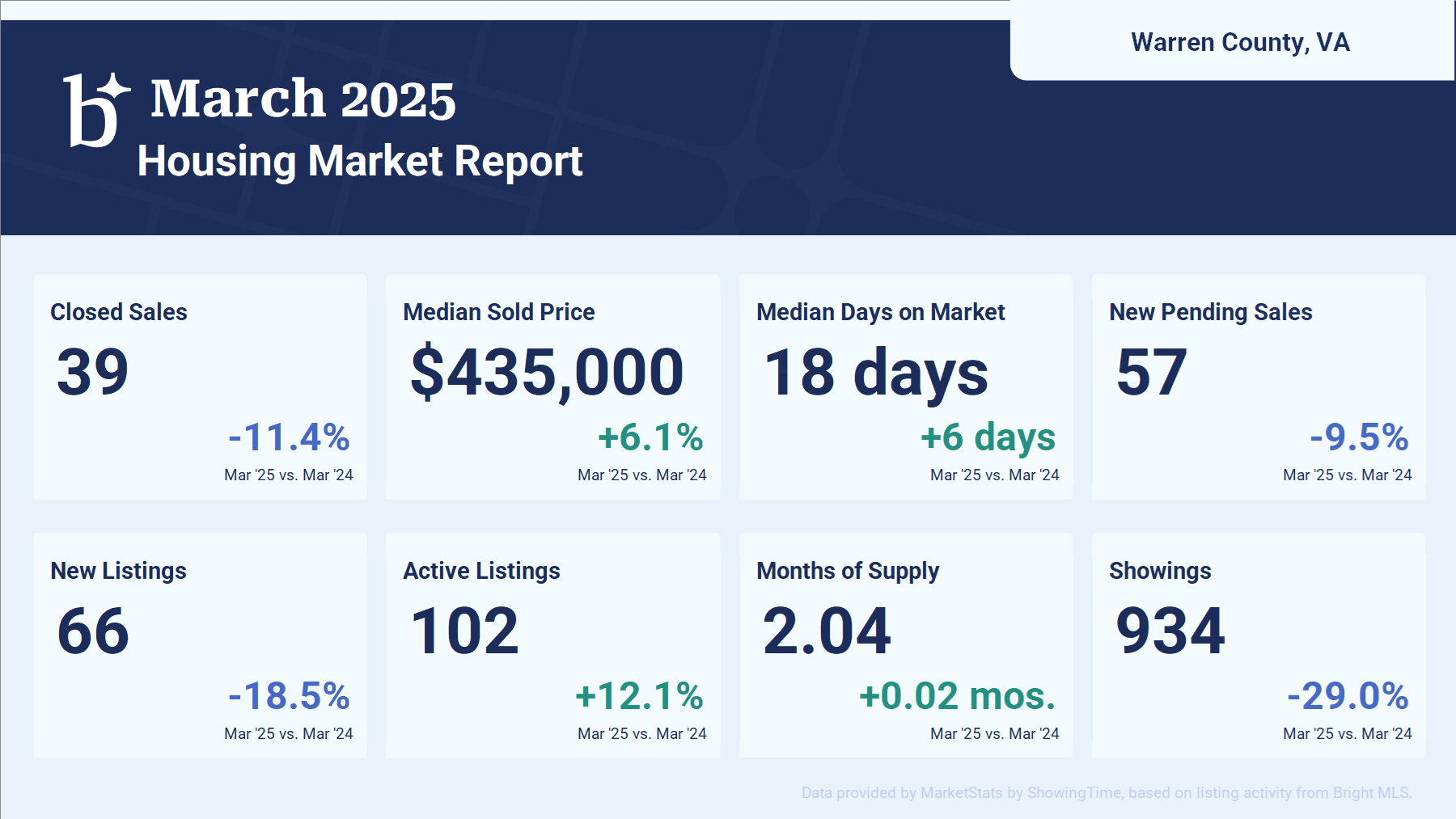Click the -18.5% new listings change
The image size is (1456, 819).
(x=289, y=696)
